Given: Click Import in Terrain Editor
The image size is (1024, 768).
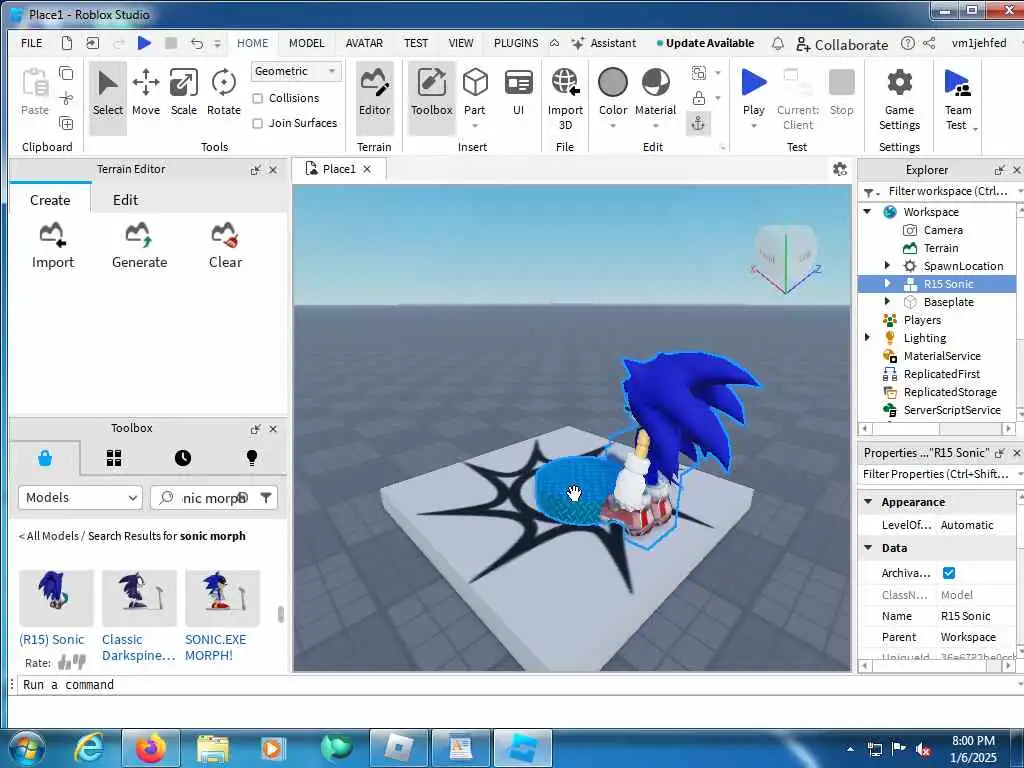Looking at the screenshot, I should coord(53,246).
